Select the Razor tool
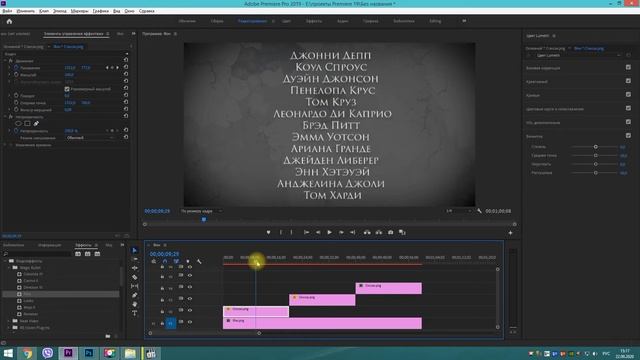The height and width of the screenshot is (360, 640). coord(135,278)
